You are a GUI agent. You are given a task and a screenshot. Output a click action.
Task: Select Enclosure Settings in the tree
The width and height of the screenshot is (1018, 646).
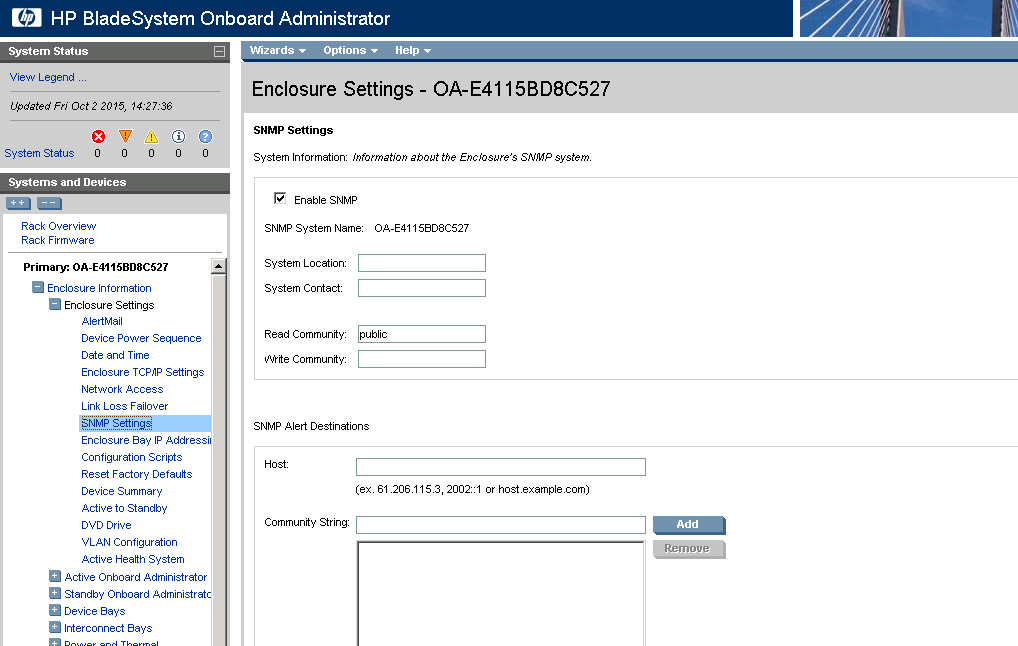point(109,305)
